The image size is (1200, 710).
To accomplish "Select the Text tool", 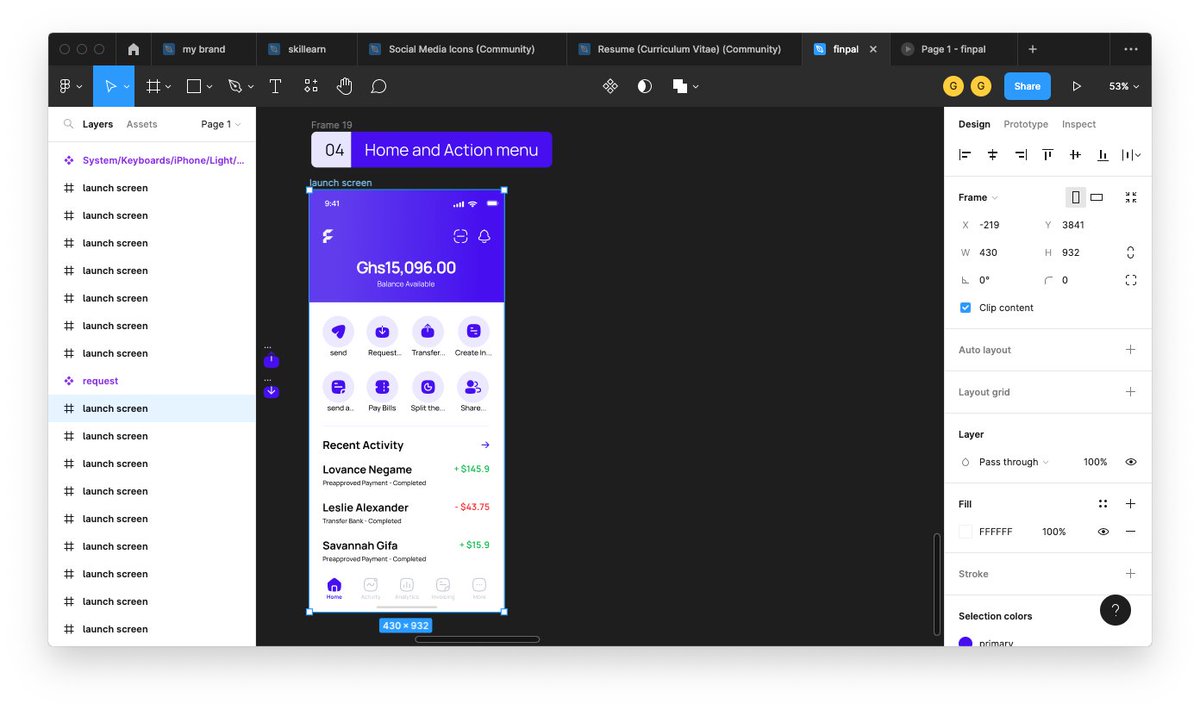I will [x=275, y=86].
